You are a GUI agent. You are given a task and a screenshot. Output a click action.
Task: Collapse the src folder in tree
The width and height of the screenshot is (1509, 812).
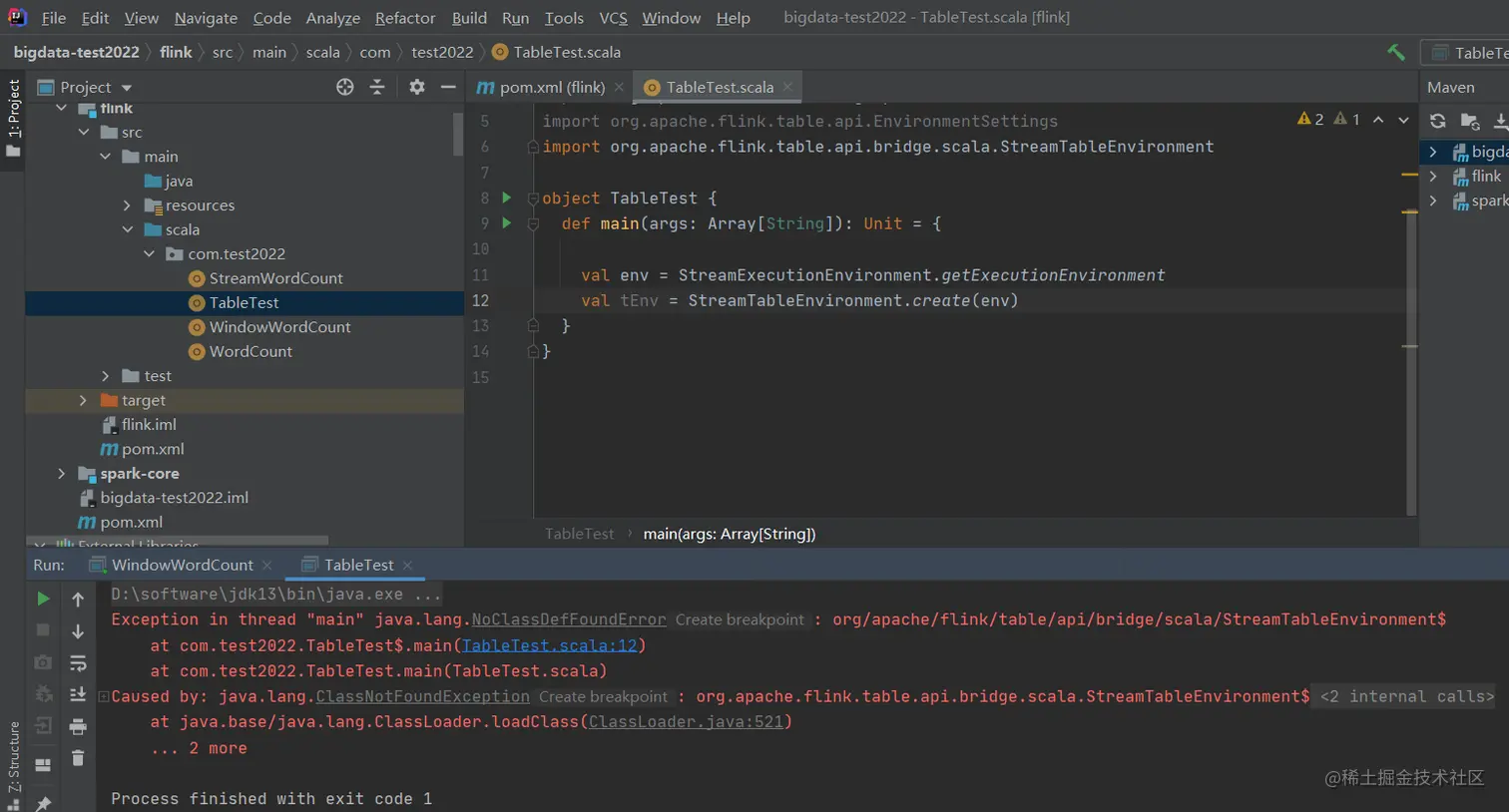tap(84, 132)
